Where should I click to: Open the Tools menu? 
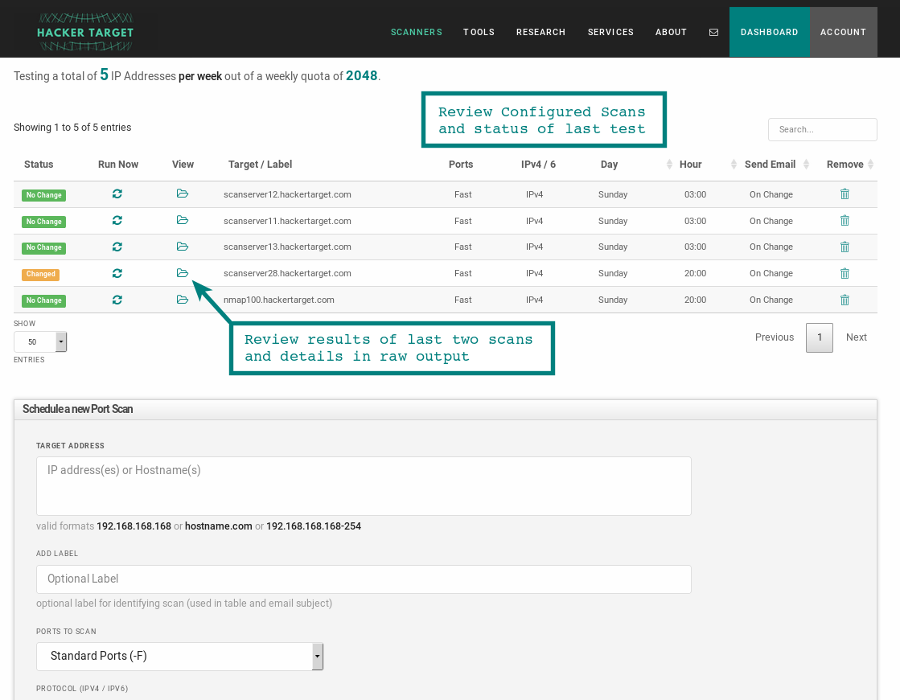coord(479,32)
